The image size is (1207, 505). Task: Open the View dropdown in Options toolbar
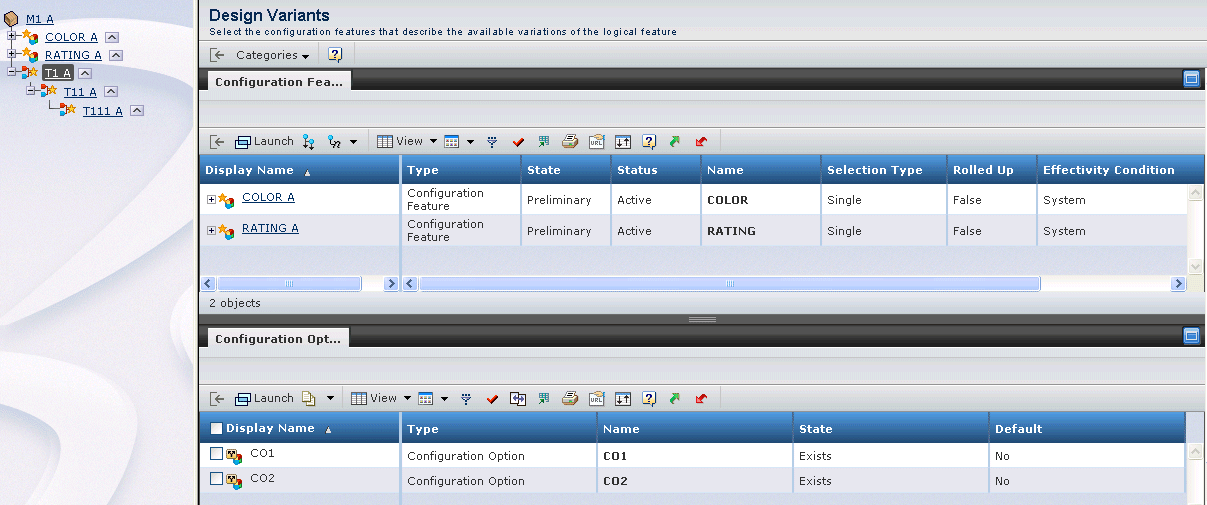381,398
